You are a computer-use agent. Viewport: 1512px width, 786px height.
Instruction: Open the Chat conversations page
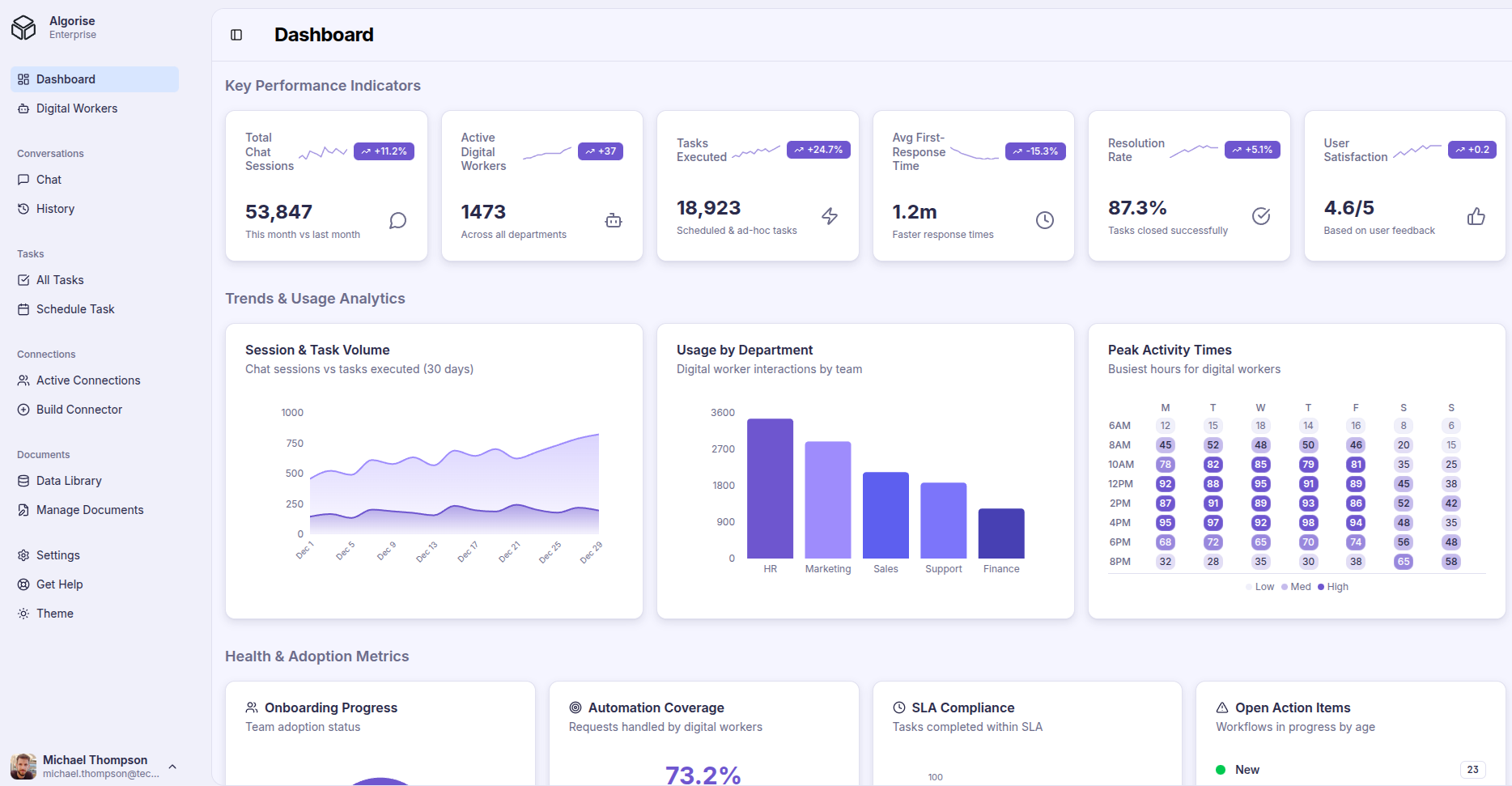point(49,180)
